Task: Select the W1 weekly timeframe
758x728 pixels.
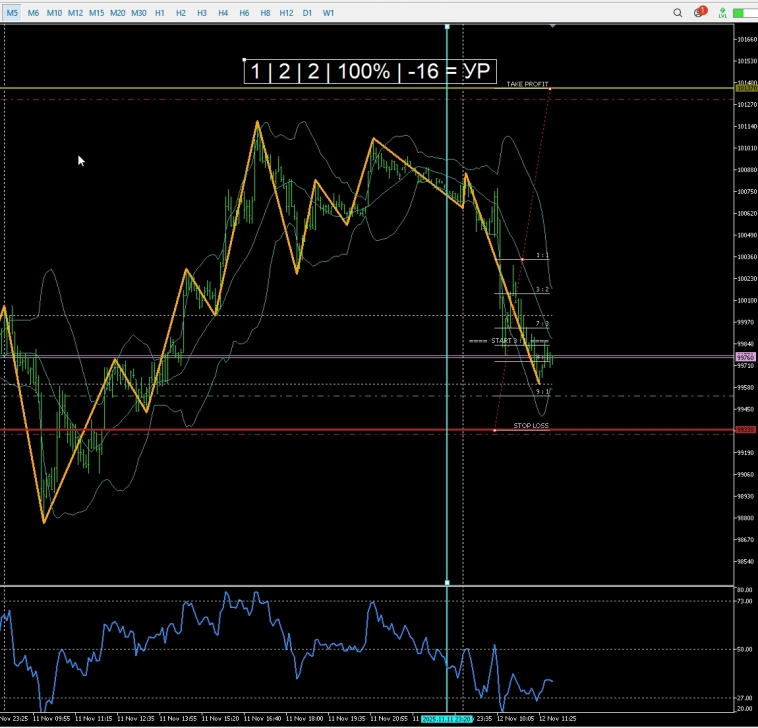Action: coord(328,13)
